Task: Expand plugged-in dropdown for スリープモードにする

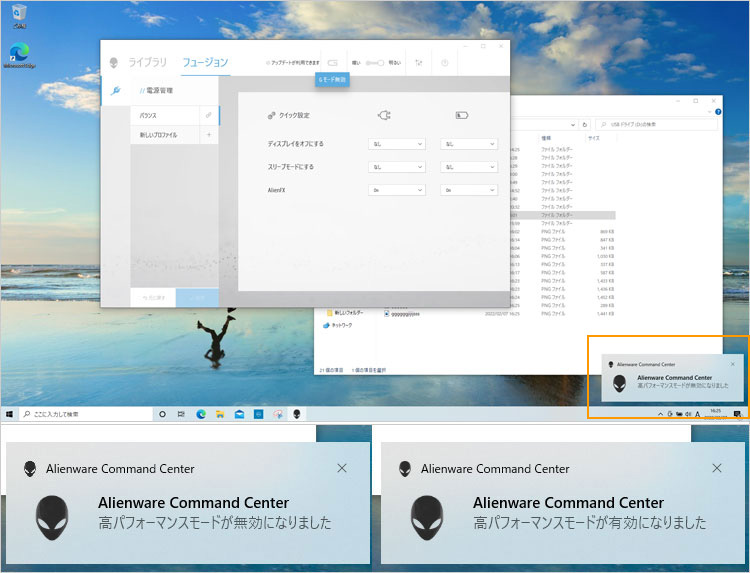Action: pos(397,167)
